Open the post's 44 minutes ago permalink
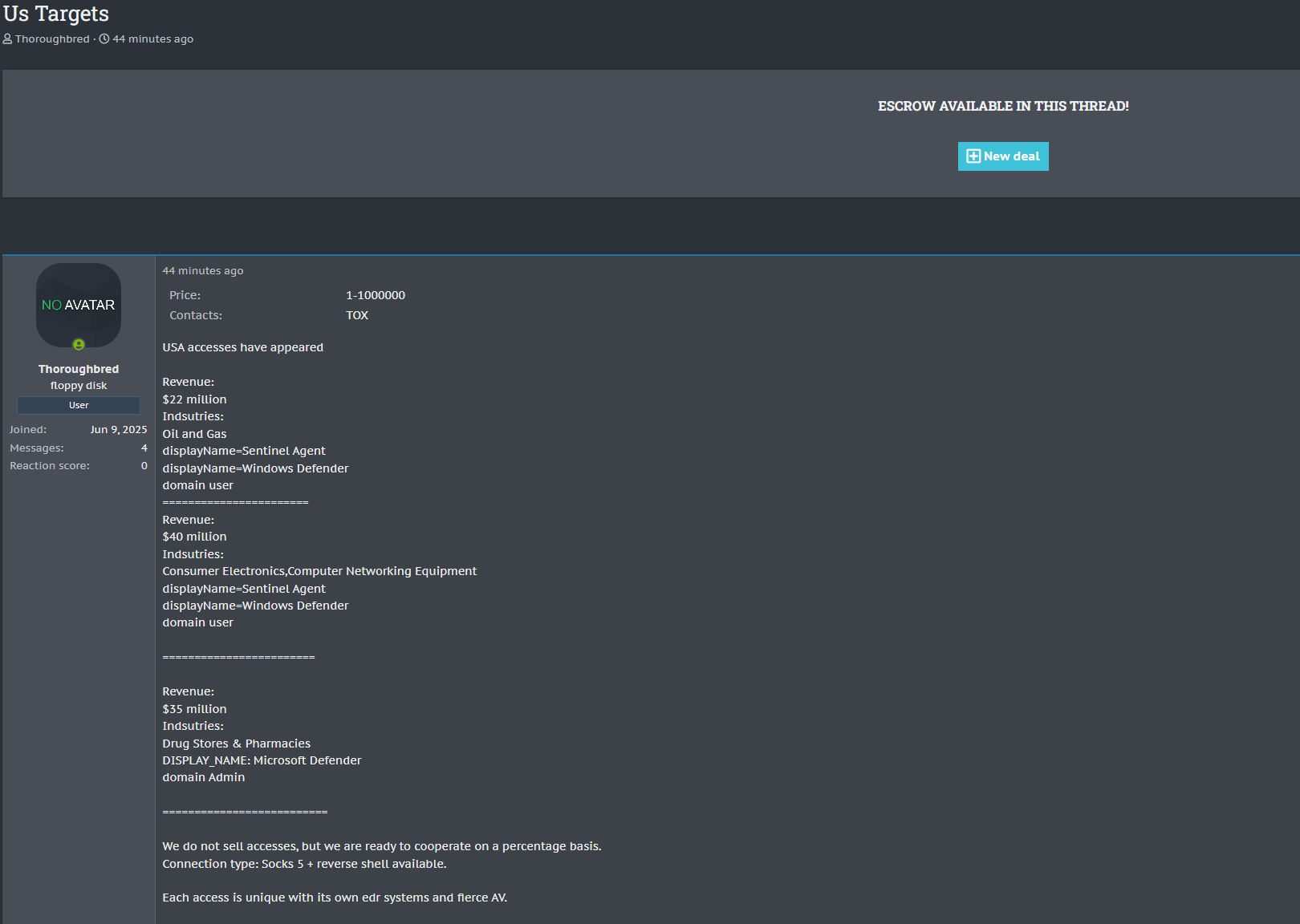1300x924 pixels. [x=203, y=271]
